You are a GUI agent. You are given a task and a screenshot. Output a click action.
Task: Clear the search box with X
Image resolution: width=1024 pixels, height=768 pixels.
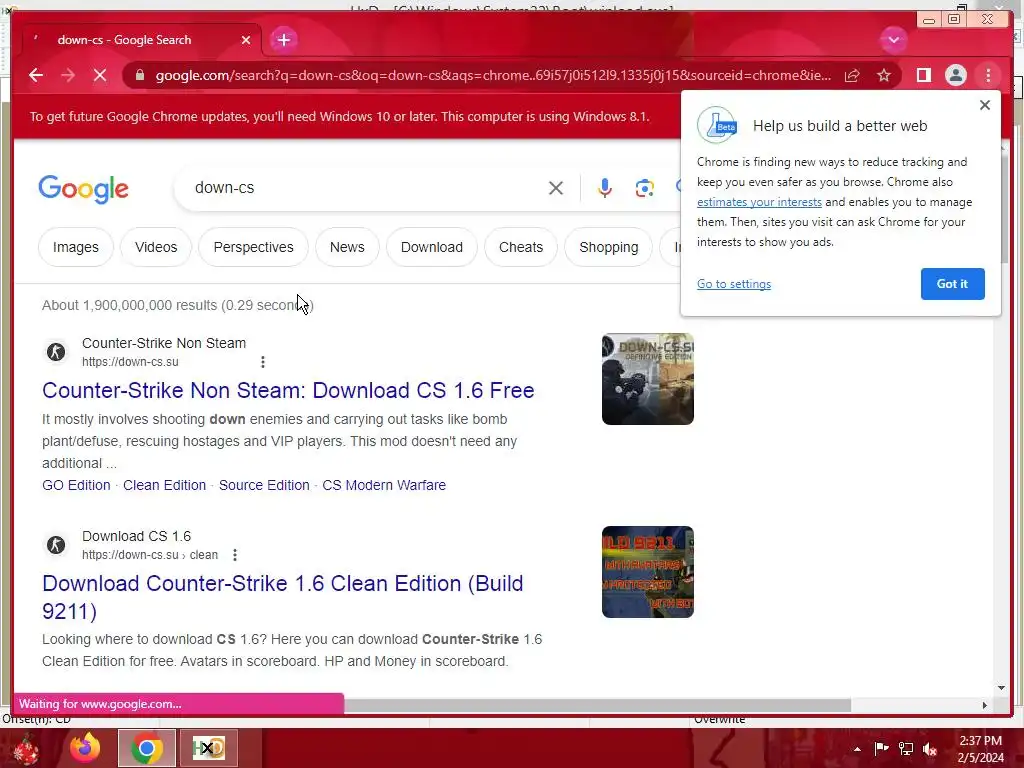[x=556, y=188]
